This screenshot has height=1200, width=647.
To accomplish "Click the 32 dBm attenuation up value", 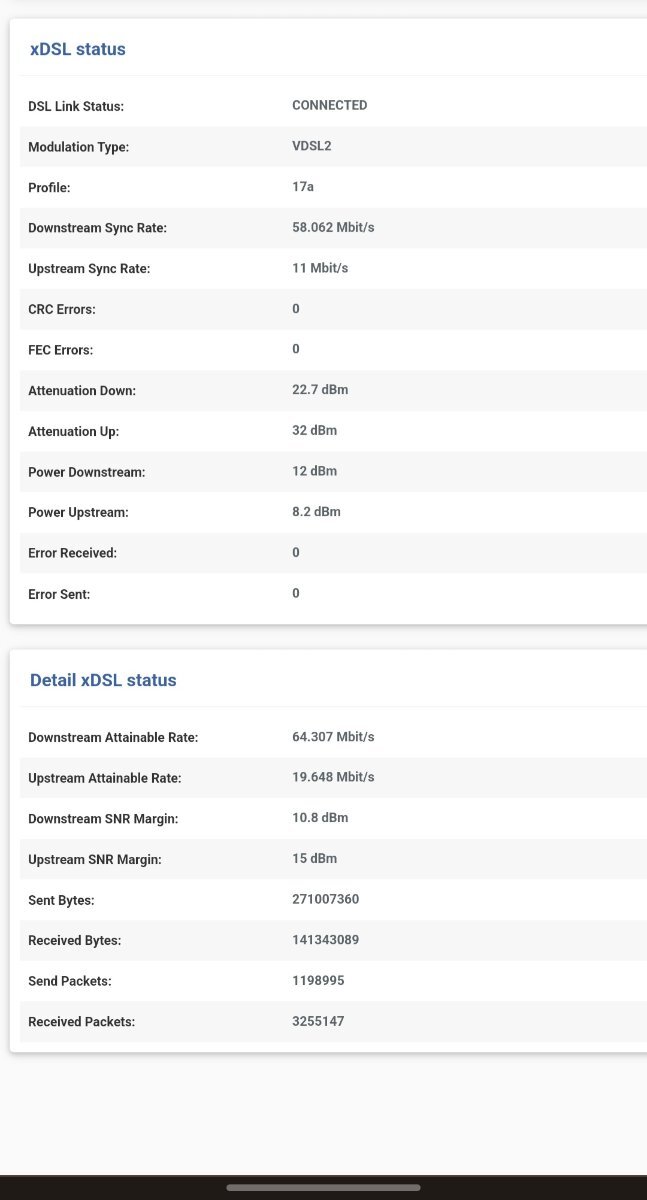I will click(314, 431).
